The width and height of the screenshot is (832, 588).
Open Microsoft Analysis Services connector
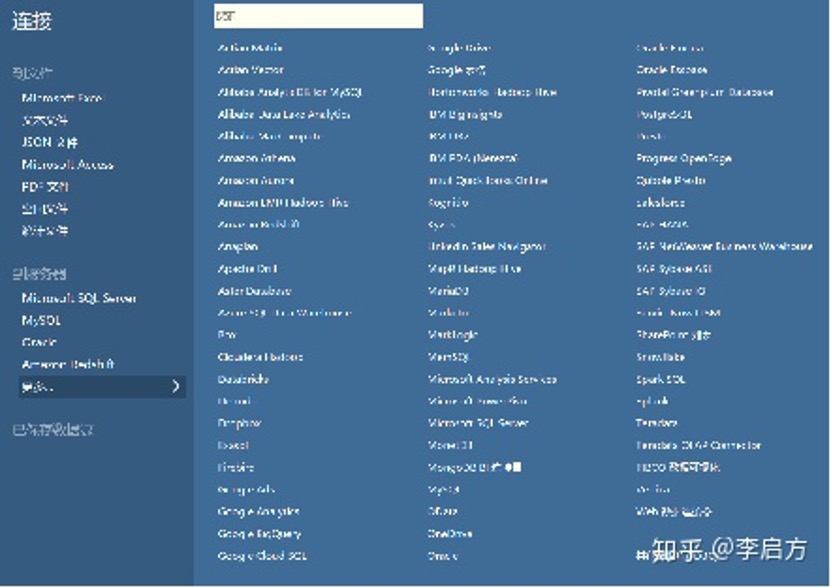(492, 379)
